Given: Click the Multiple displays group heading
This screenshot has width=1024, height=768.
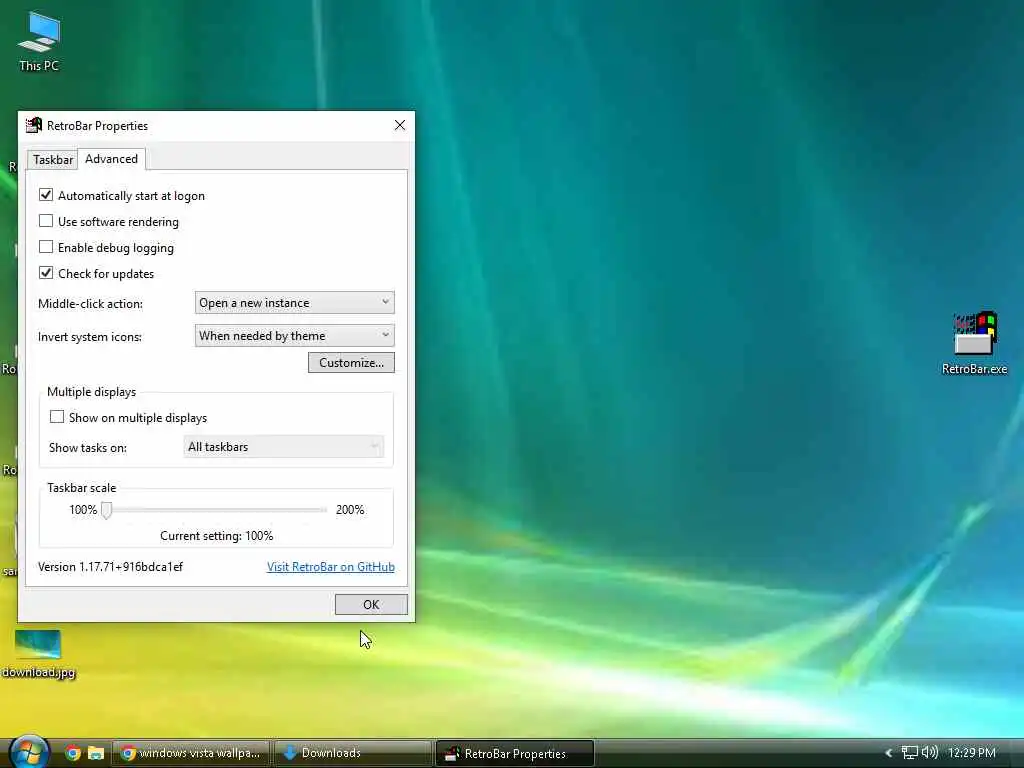Looking at the screenshot, I should (91, 392).
